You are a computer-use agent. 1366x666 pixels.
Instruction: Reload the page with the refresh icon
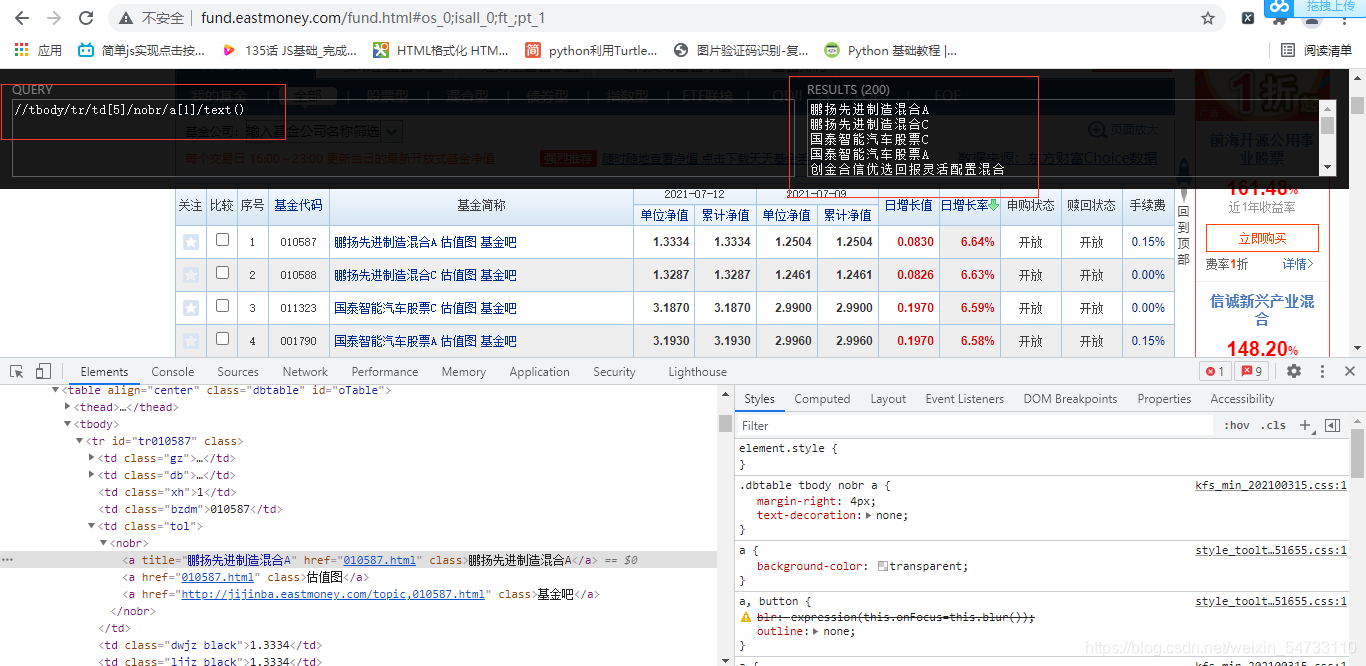point(86,18)
